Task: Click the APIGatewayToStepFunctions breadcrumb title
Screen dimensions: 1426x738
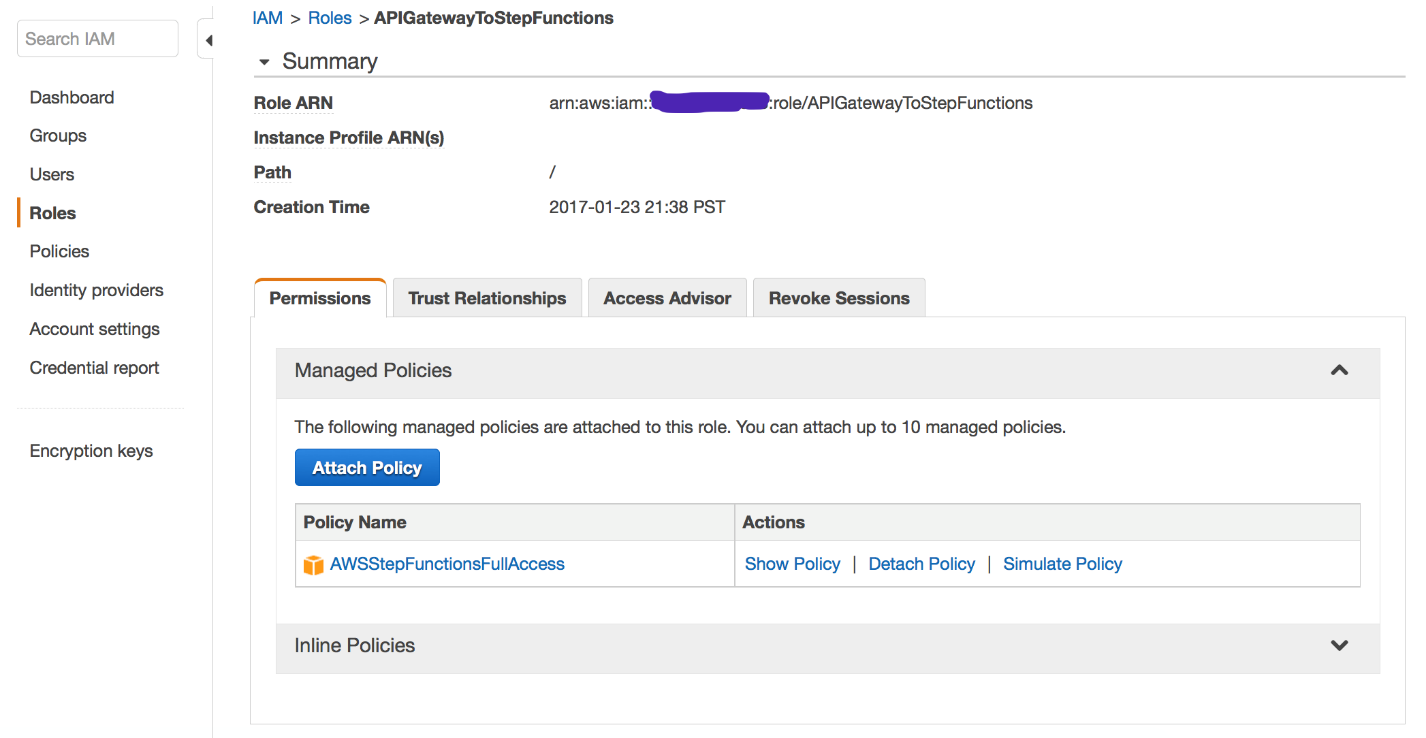Action: [494, 18]
